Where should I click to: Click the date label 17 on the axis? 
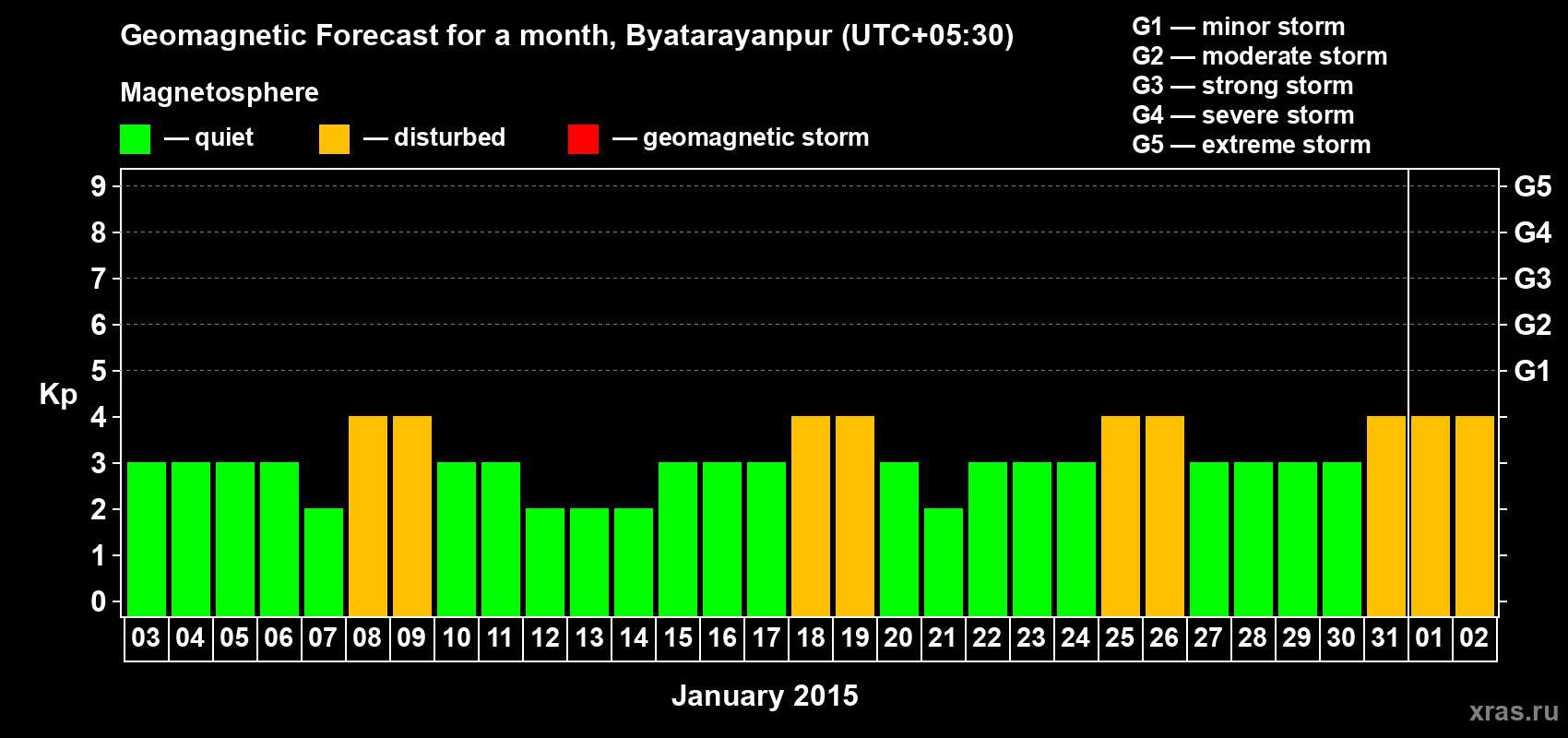(x=766, y=637)
